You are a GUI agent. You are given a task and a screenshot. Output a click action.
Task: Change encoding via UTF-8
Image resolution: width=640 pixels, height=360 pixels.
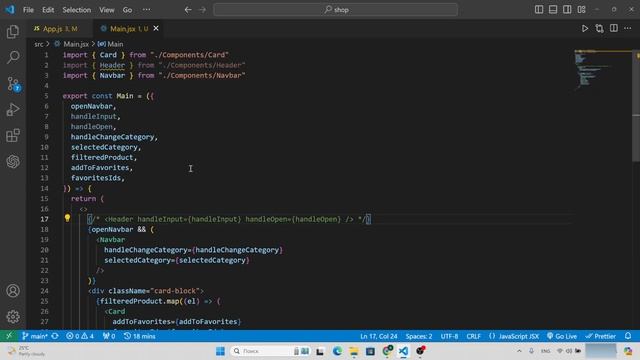click(449, 336)
